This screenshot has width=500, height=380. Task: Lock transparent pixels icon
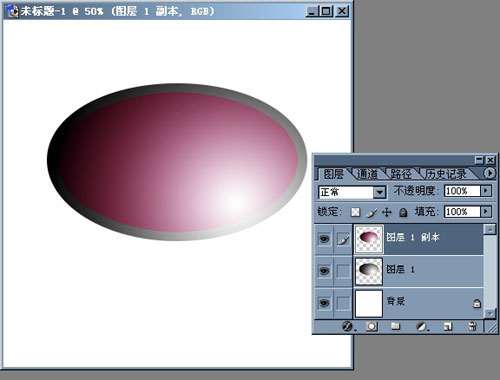pyautogui.click(x=356, y=212)
